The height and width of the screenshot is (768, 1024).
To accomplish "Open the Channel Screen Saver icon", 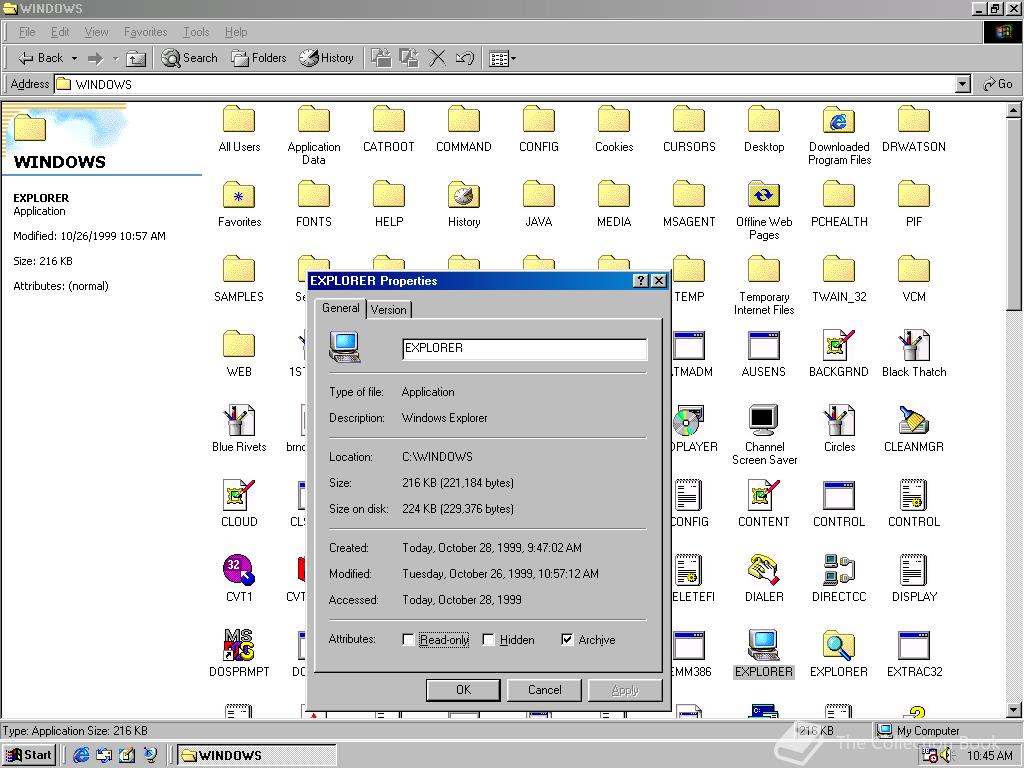I will click(x=764, y=420).
